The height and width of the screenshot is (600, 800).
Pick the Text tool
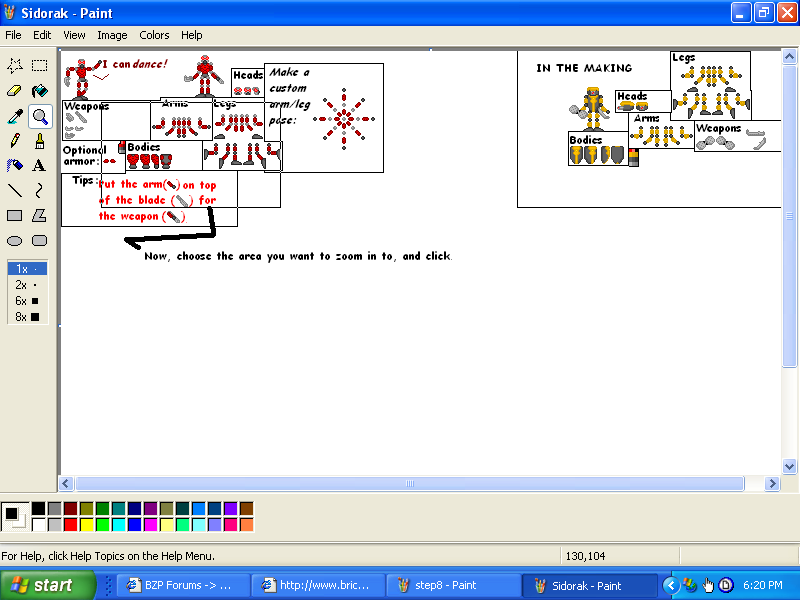pyautogui.click(x=39, y=165)
